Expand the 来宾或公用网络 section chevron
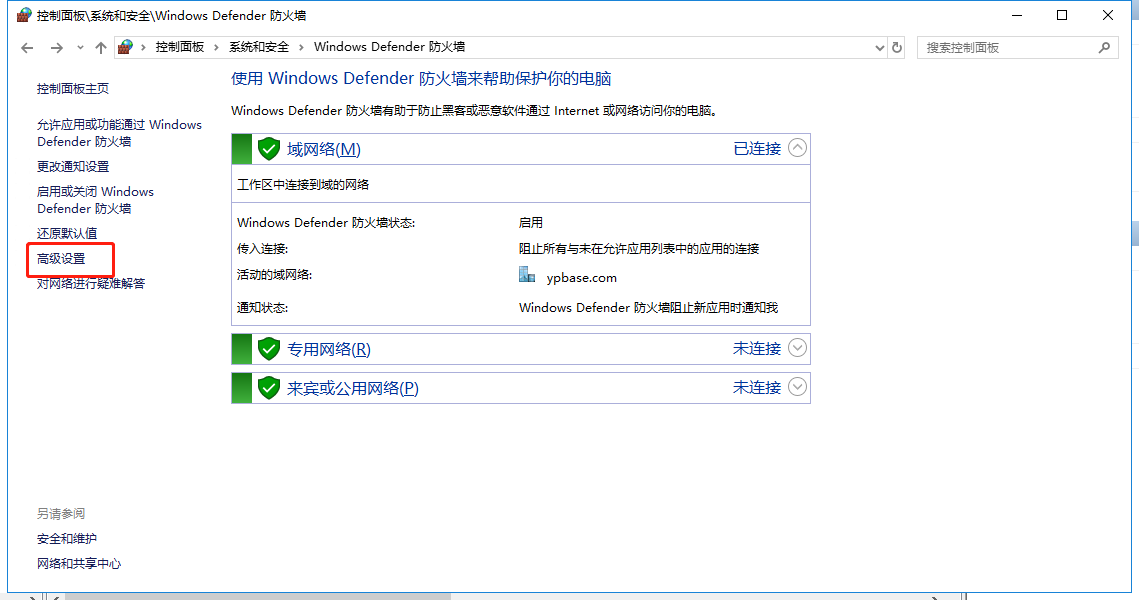The height and width of the screenshot is (600, 1139). (797, 387)
